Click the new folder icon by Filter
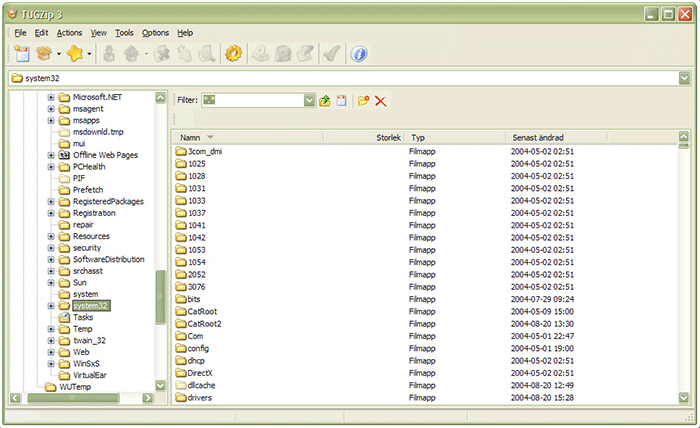700x428 pixels. click(x=363, y=101)
